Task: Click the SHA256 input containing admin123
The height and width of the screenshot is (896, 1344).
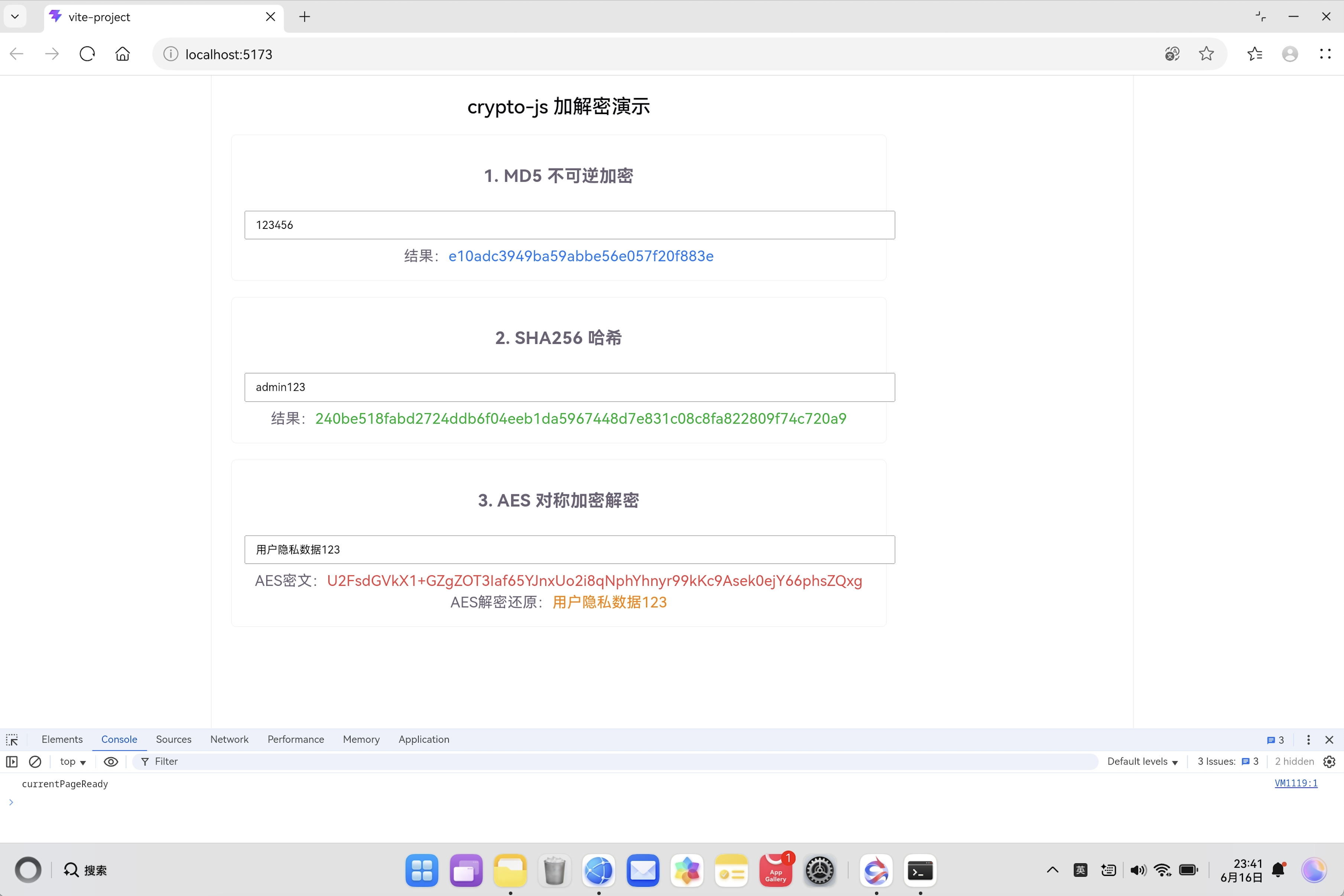Action: (x=569, y=387)
